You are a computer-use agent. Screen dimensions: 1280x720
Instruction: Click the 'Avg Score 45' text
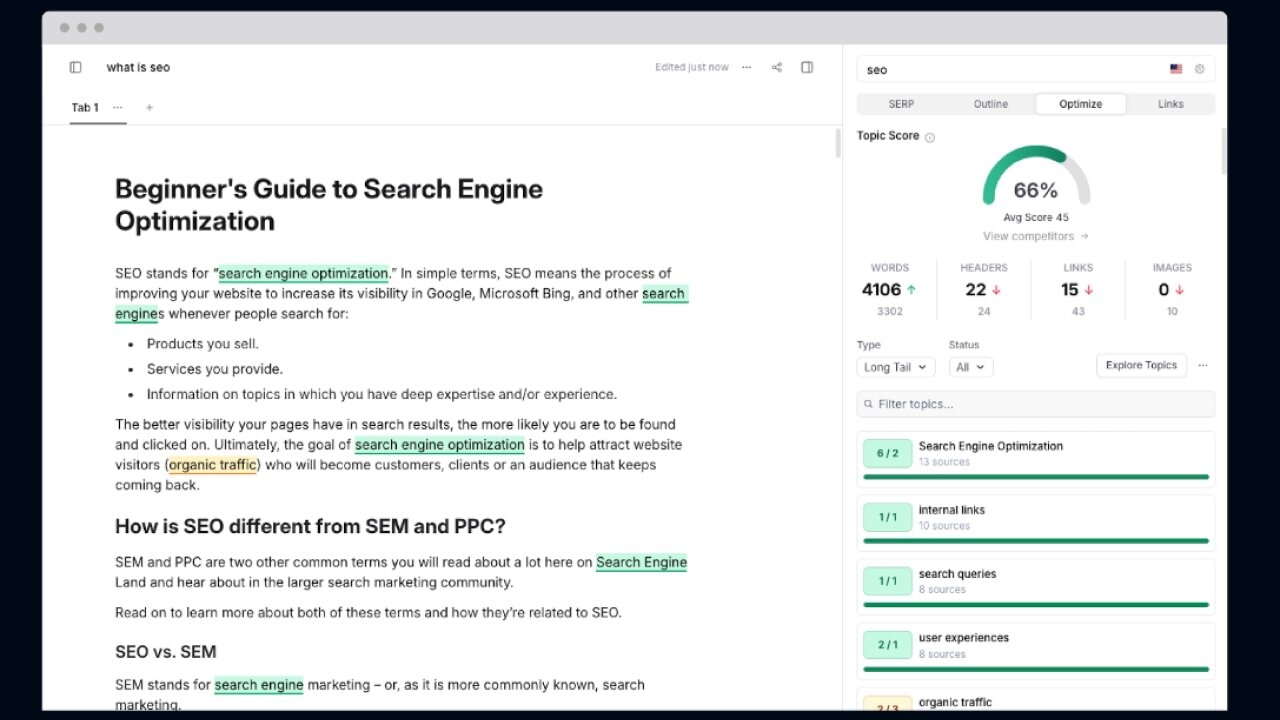(x=1036, y=217)
